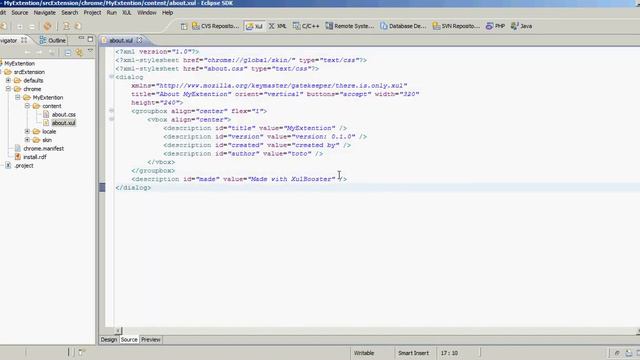The width and height of the screenshot is (640, 360).
Task: Switch to Remote Systems perspective
Action: coord(349,26)
